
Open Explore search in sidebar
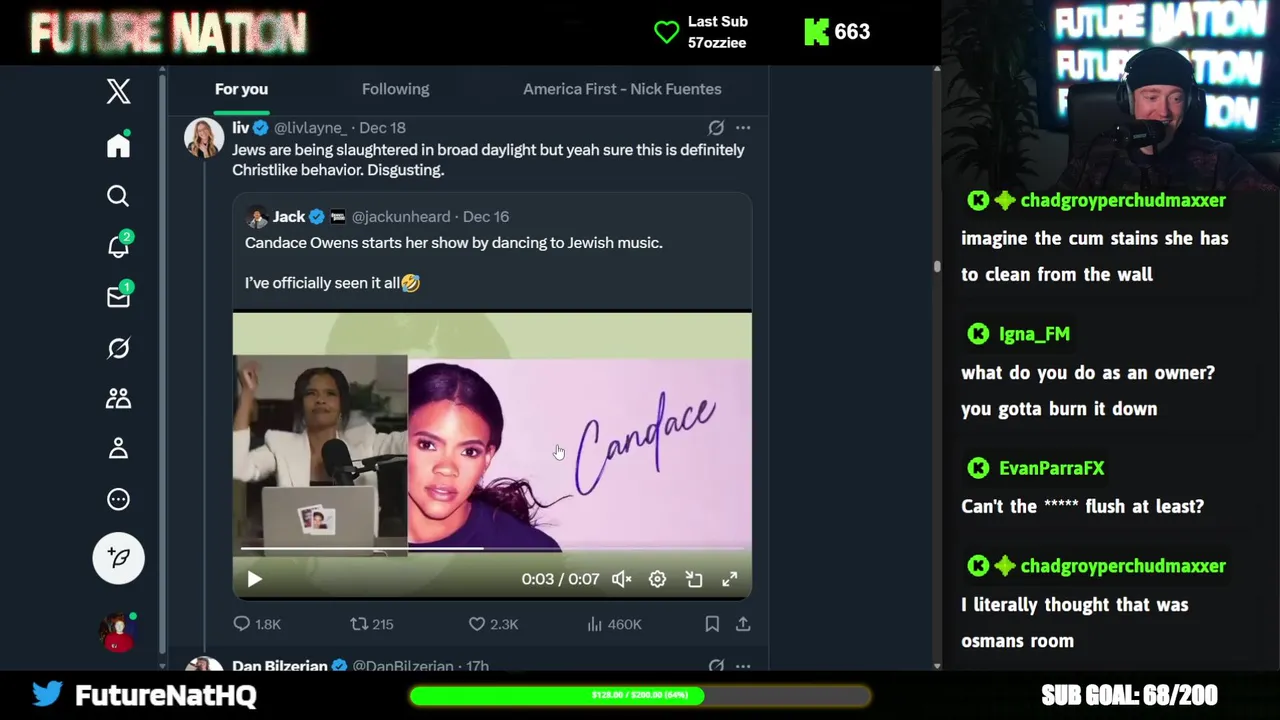click(118, 196)
